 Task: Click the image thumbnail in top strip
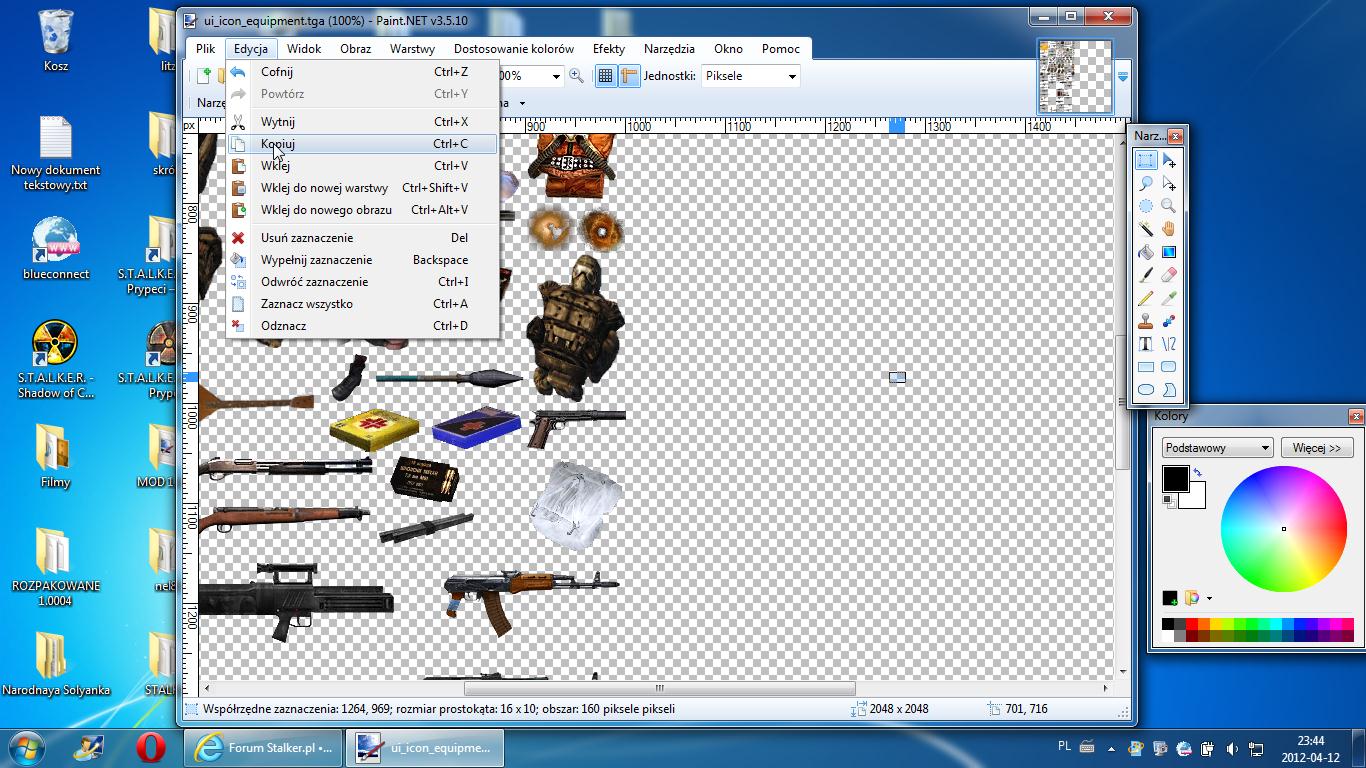1075,76
